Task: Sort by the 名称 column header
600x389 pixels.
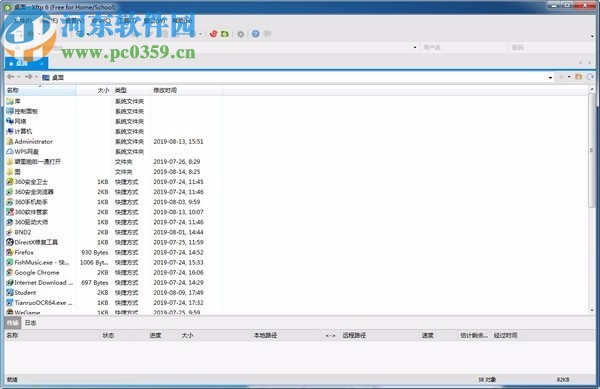Action: click(40, 90)
